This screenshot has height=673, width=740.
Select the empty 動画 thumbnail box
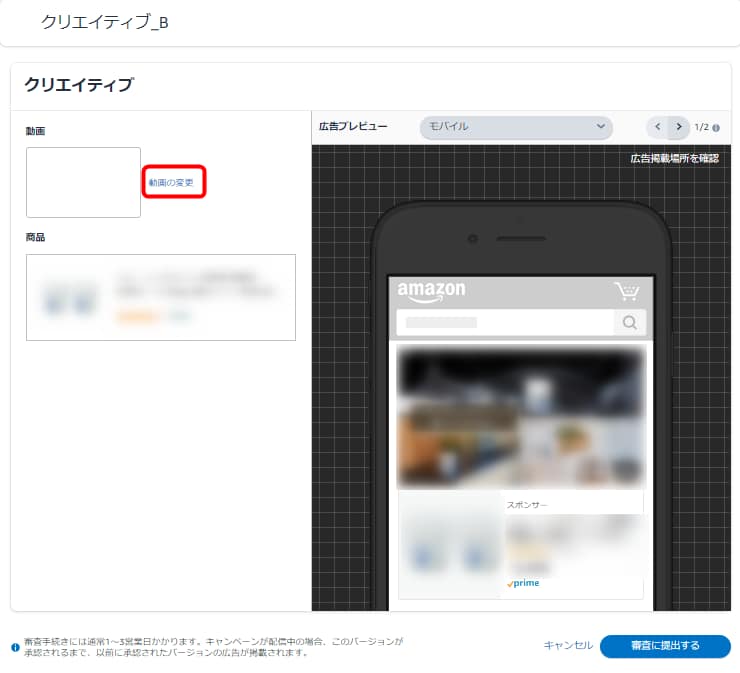click(x=83, y=182)
